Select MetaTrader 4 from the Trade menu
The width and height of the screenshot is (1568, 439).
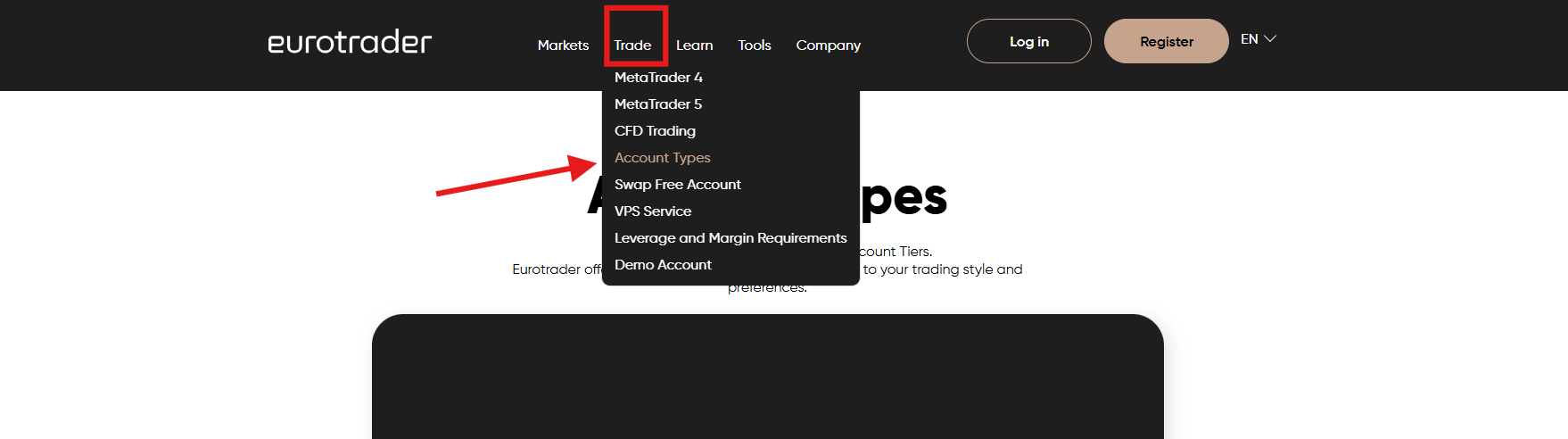click(658, 78)
